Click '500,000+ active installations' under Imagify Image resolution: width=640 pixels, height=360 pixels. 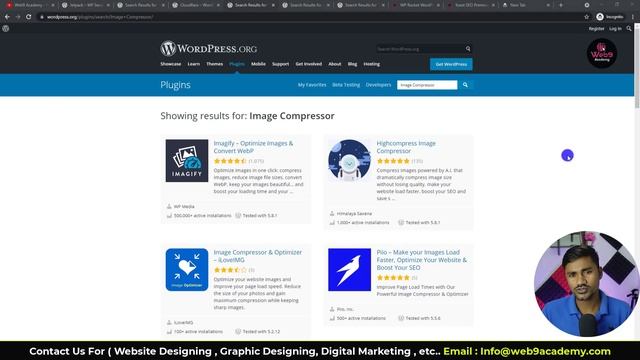pyautogui.click(x=202, y=216)
